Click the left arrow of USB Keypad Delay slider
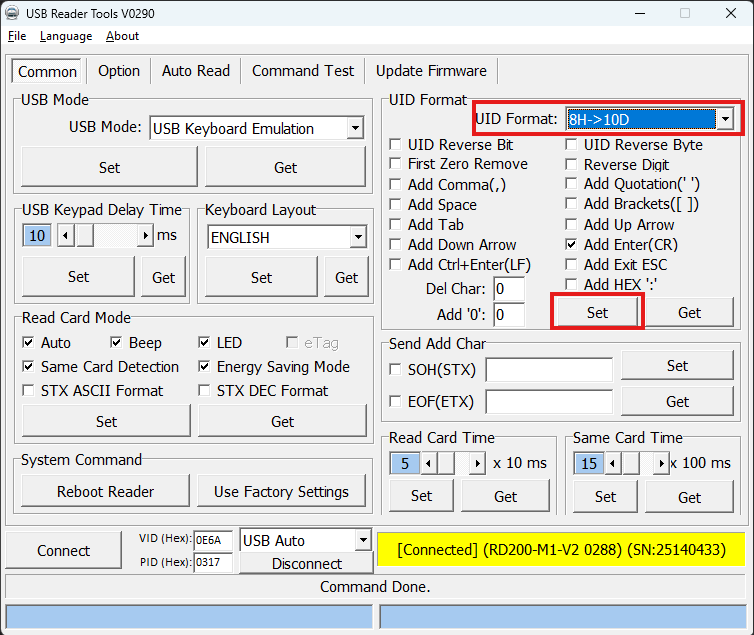 (65, 236)
